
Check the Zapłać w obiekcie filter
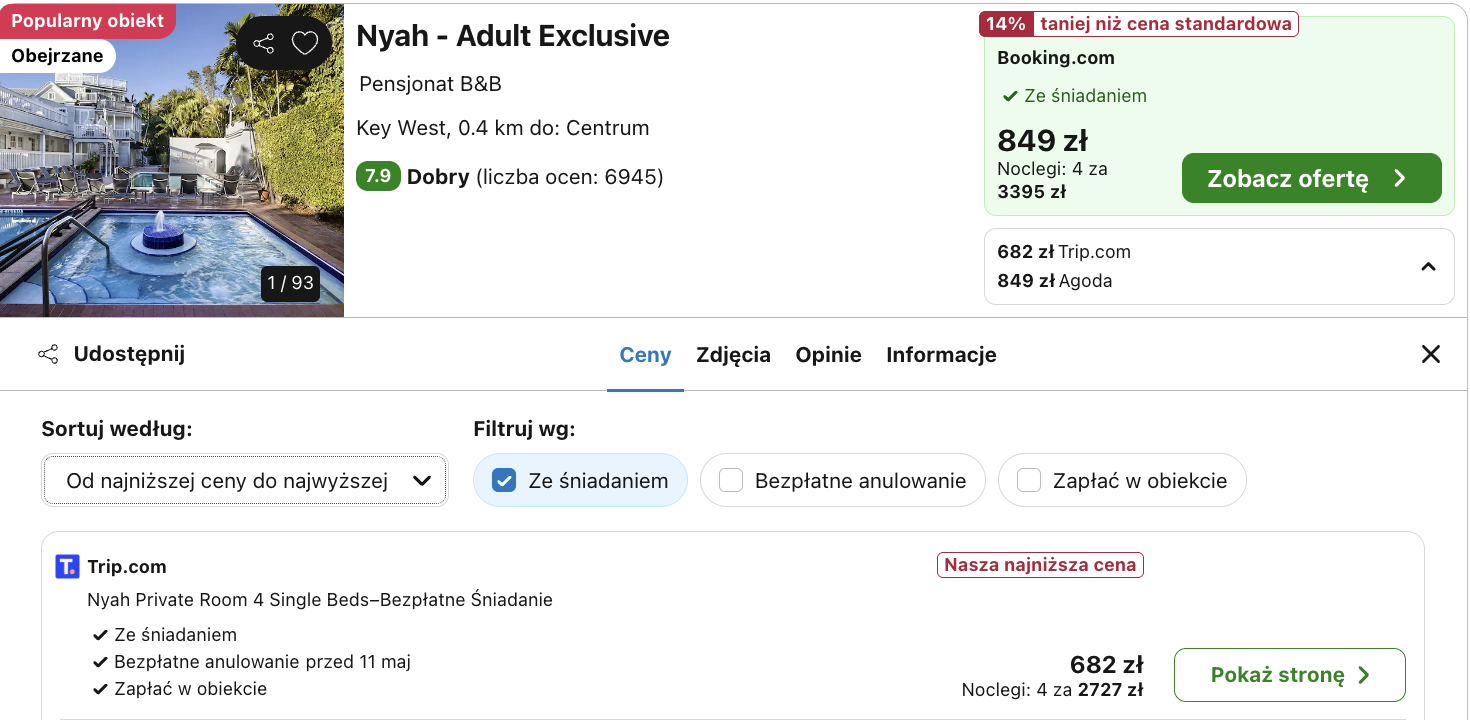1029,481
